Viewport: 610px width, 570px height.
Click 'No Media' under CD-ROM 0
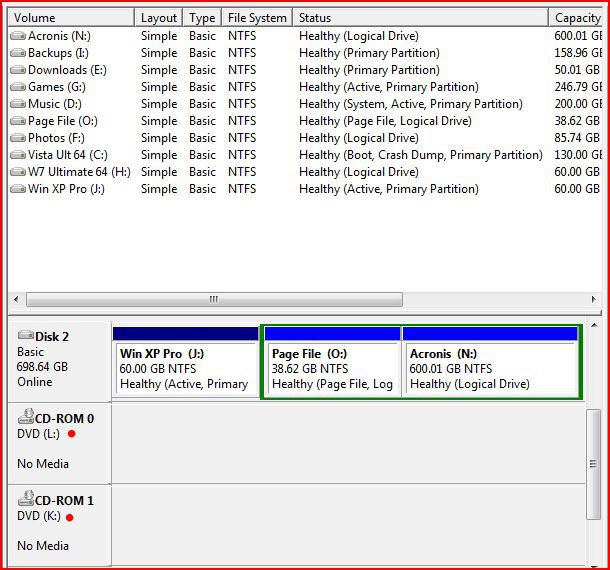point(43,464)
